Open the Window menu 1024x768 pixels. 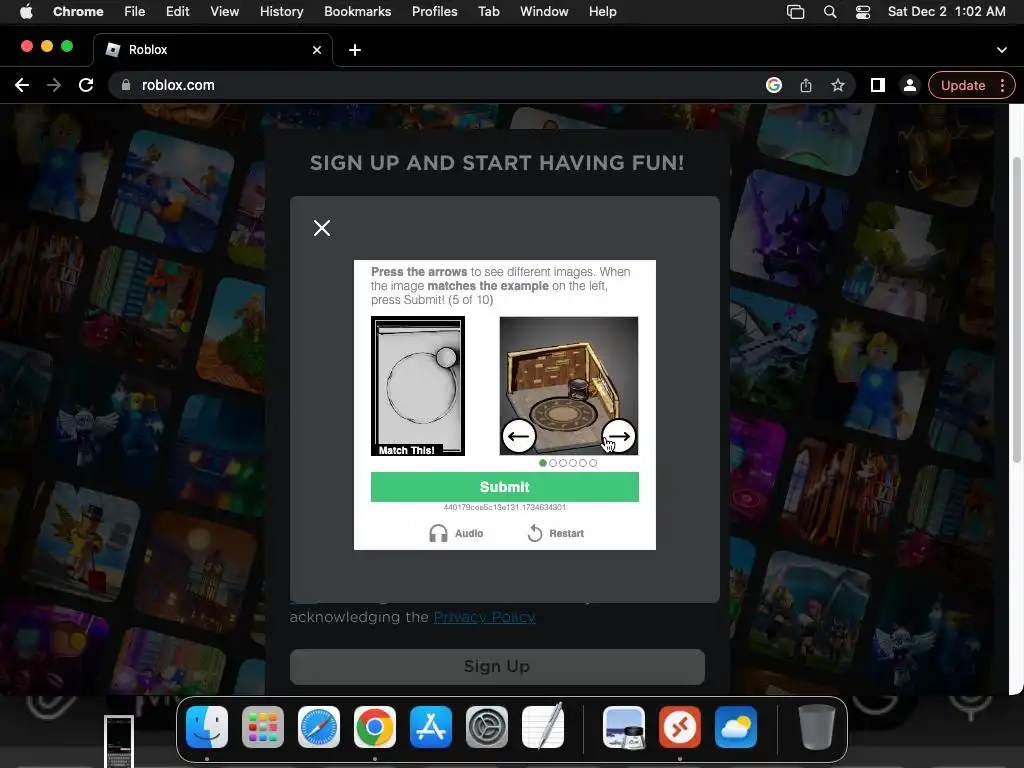pos(544,12)
